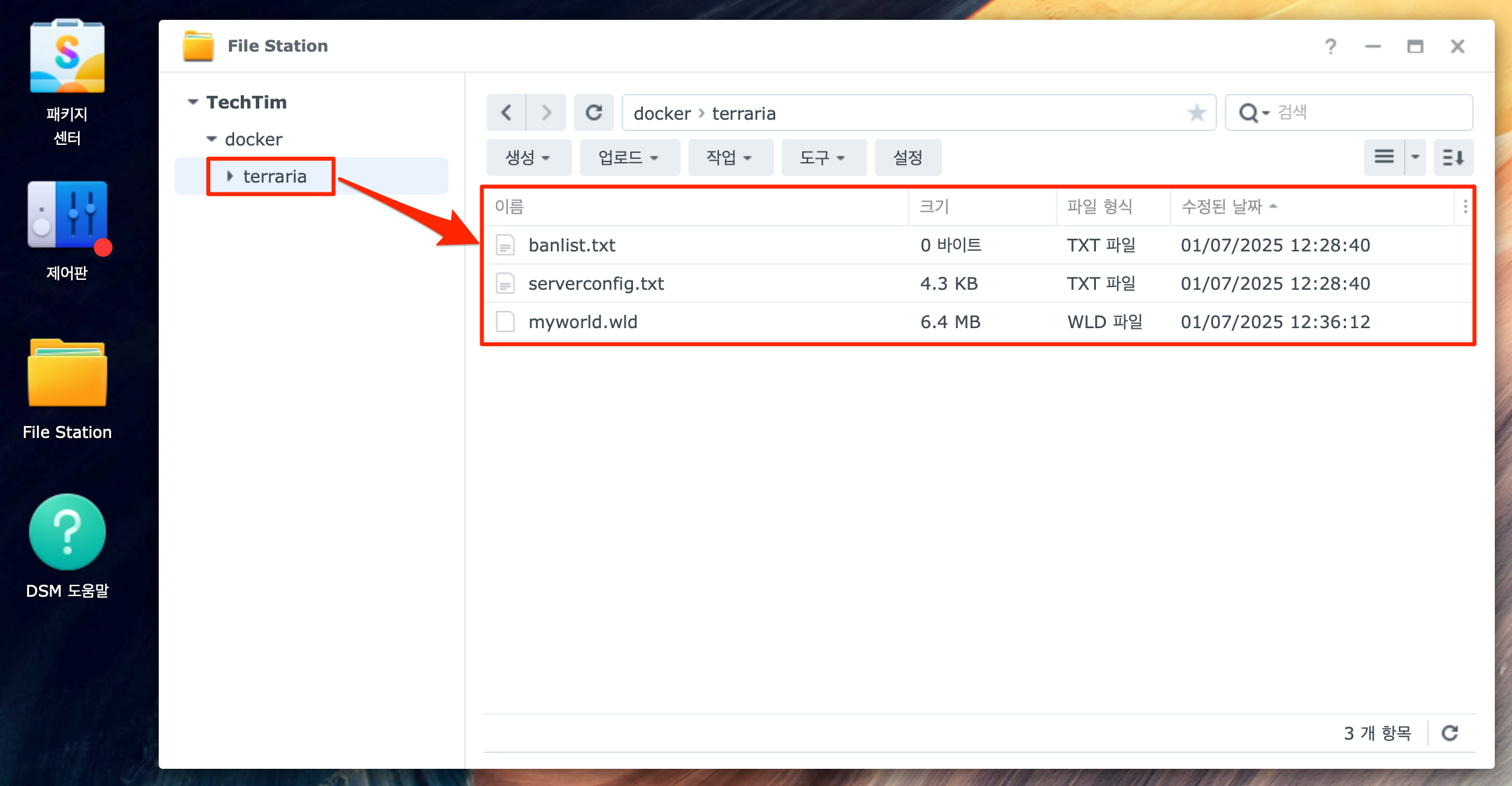Open the view mode dropdown arrow
This screenshot has width=1512, height=786.
1415,157
